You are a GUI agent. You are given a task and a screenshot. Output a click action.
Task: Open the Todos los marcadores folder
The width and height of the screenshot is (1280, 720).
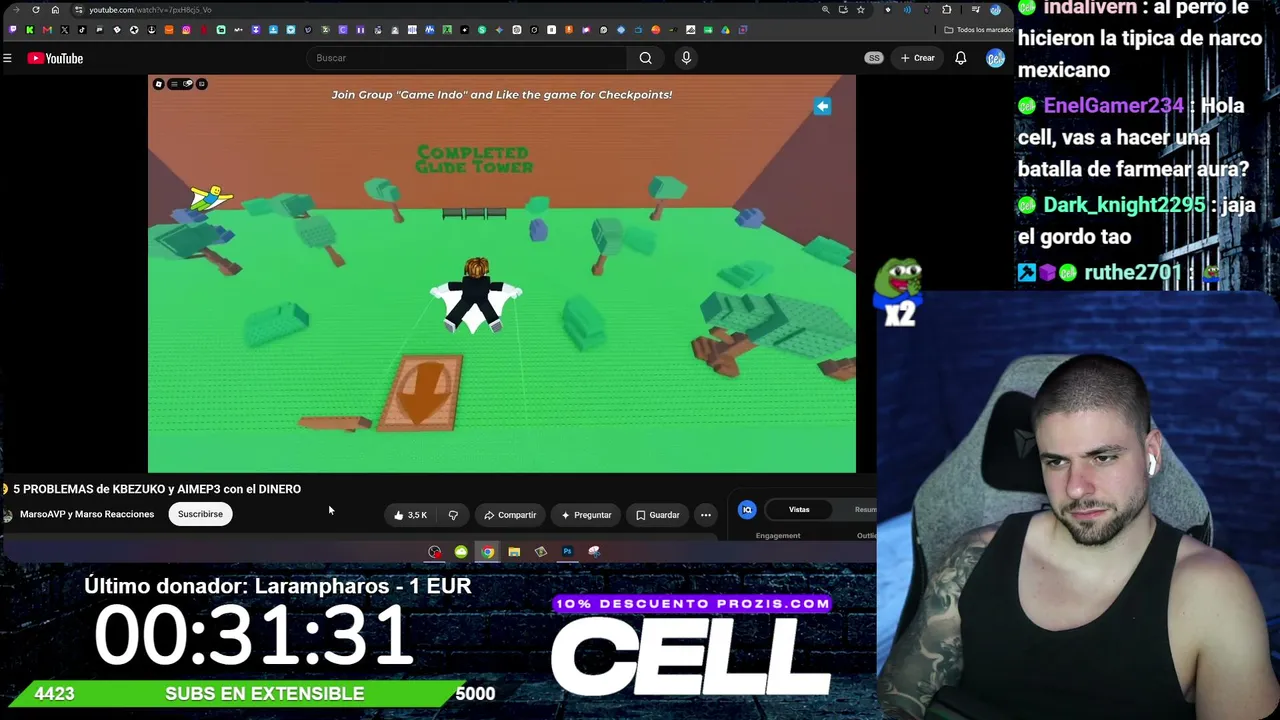coord(977,30)
